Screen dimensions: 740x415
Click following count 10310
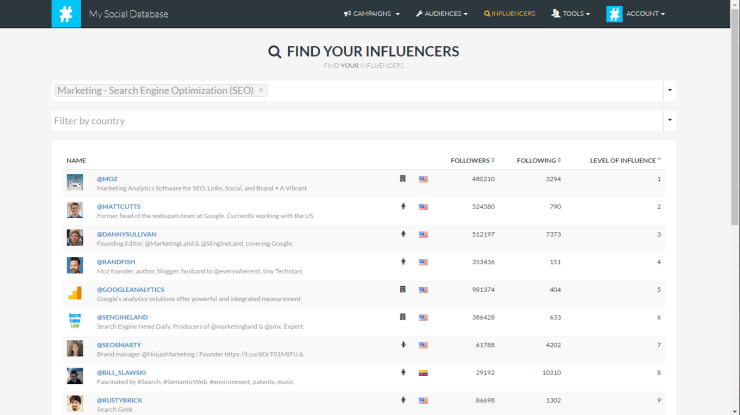[551, 373]
